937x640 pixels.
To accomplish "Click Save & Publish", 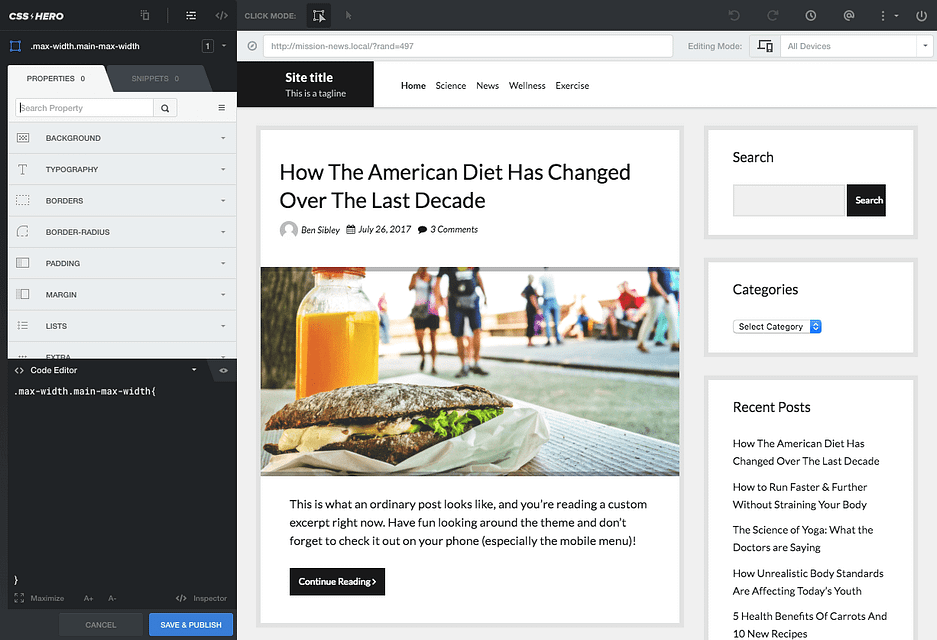I will tap(191, 625).
